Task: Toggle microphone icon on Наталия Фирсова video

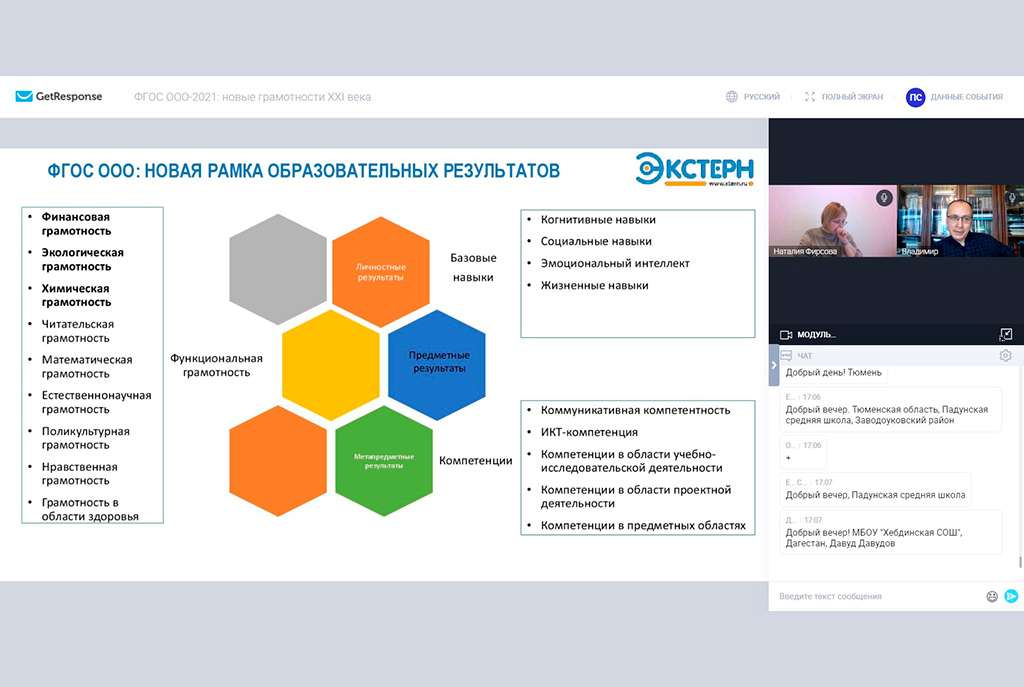Action: 884,198
